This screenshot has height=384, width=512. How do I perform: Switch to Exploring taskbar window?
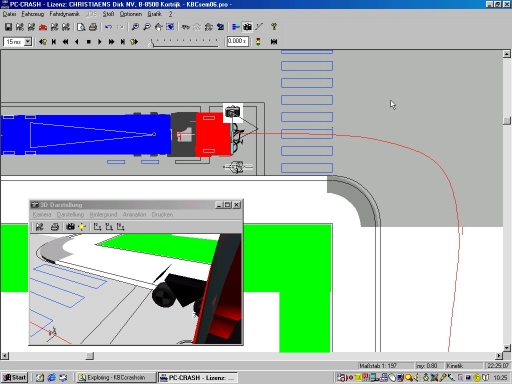(116, 378)
